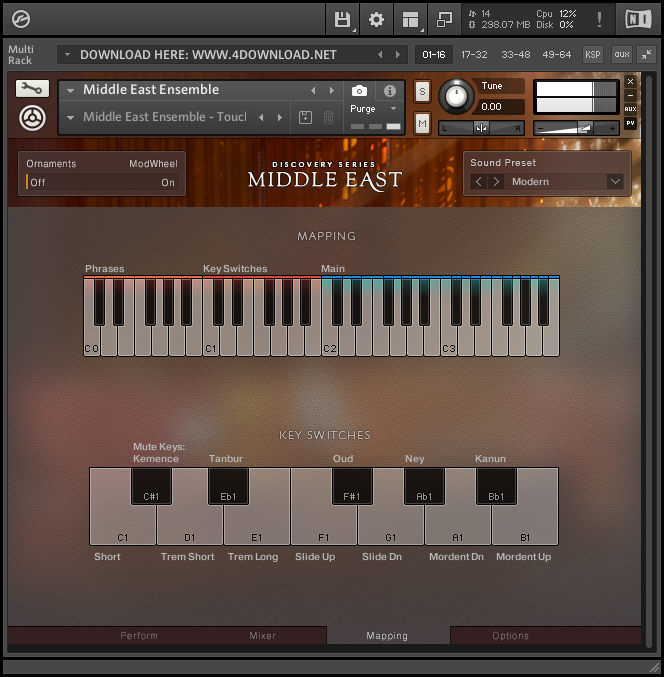Click Ab1 Ney mute key

424,486
